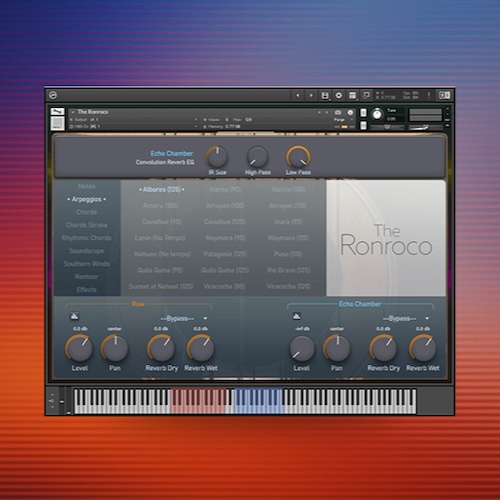Toggle the solo S button
500x500 pixels.
coord(364,113)
